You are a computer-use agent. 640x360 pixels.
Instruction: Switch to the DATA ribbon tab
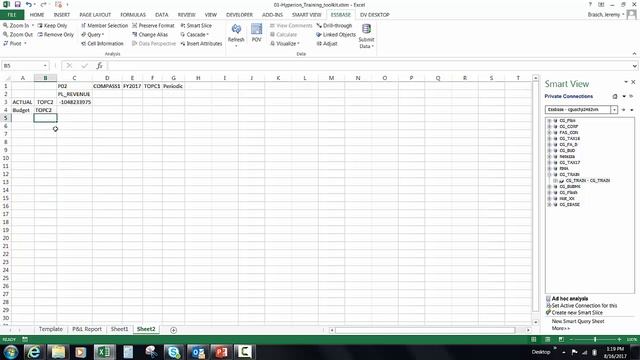point(161,15)
